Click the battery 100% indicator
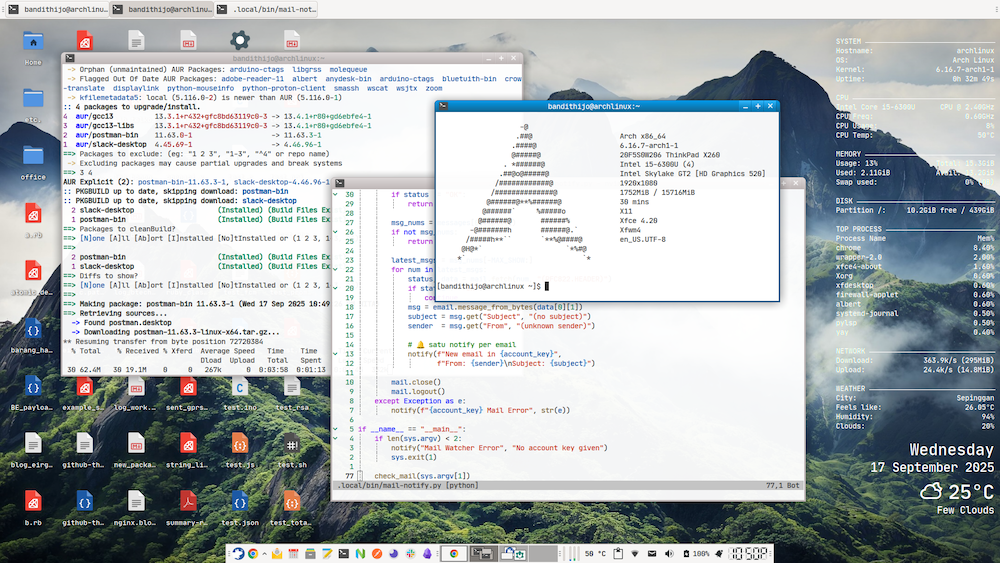This screenshot has height=563, width=1000. click(695, 553)
